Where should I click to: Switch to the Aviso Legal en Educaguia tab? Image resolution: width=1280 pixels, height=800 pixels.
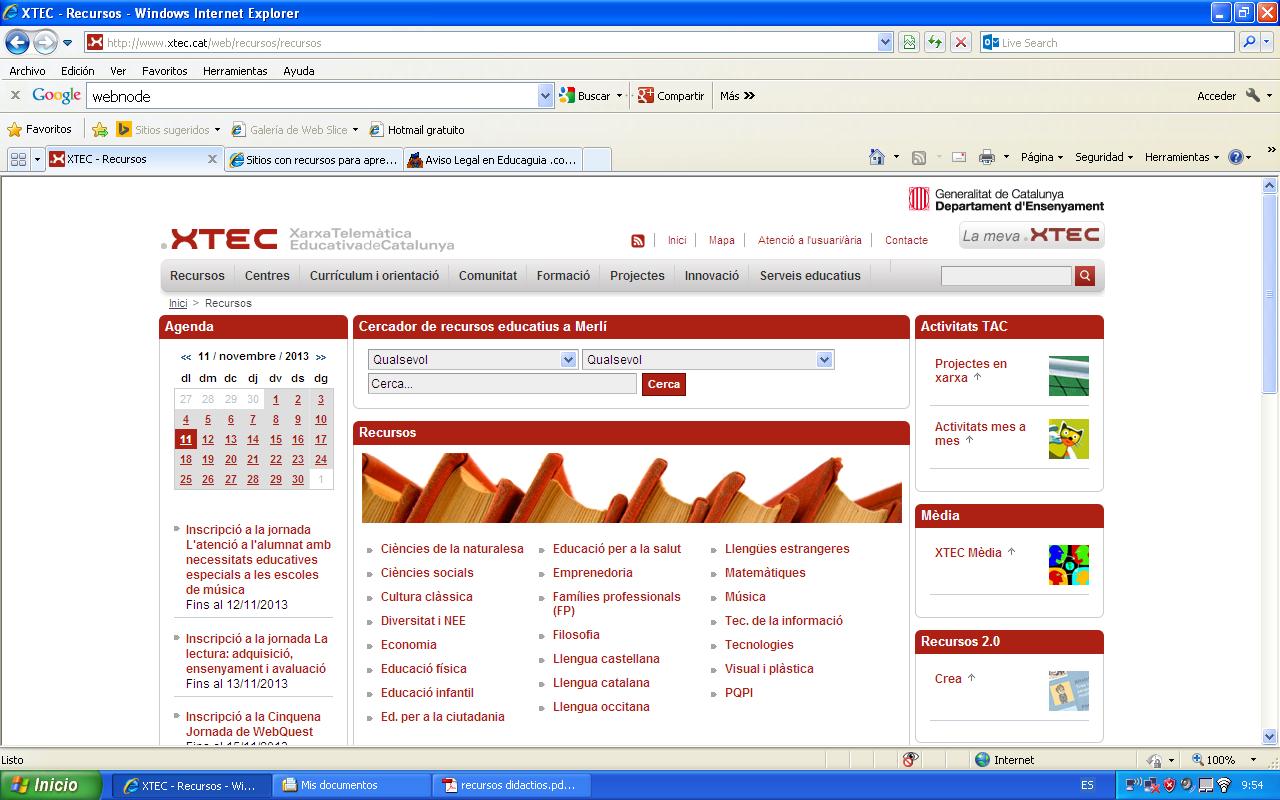click(492, 160)
